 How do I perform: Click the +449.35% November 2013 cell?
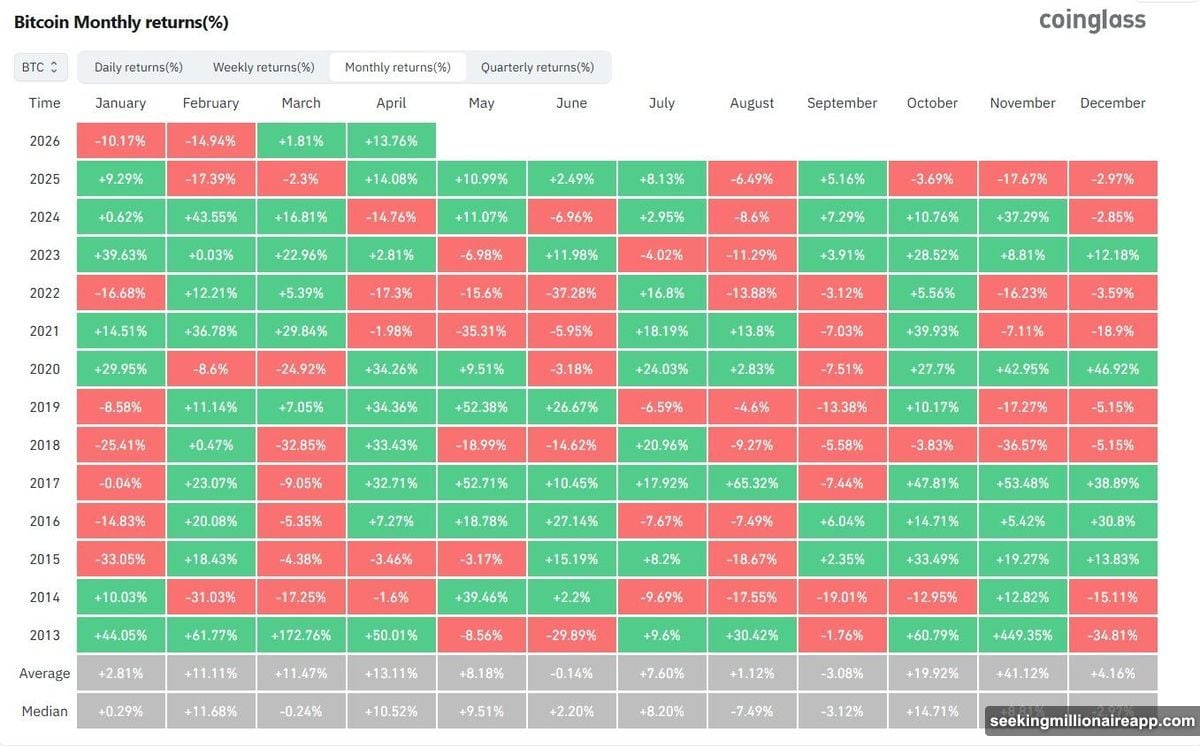click(1022, 634)
